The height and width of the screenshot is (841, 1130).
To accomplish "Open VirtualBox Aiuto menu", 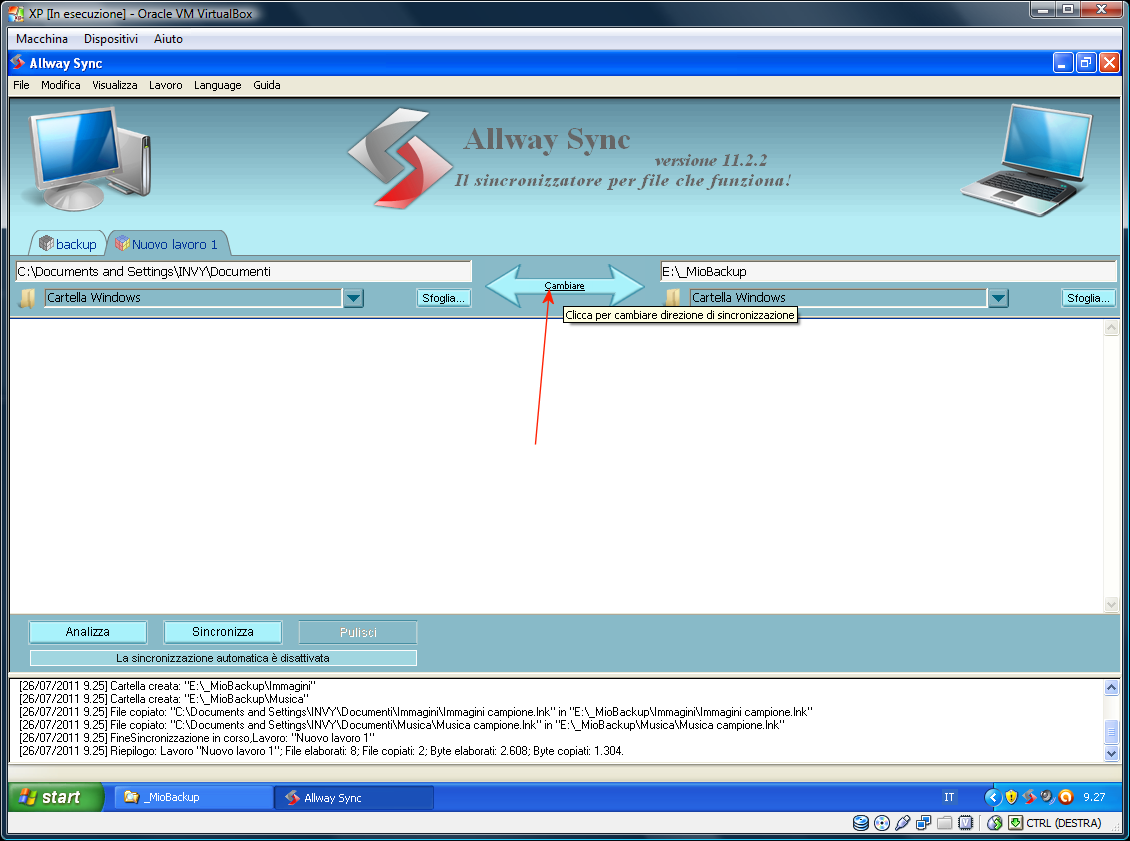I will (168, 39).
